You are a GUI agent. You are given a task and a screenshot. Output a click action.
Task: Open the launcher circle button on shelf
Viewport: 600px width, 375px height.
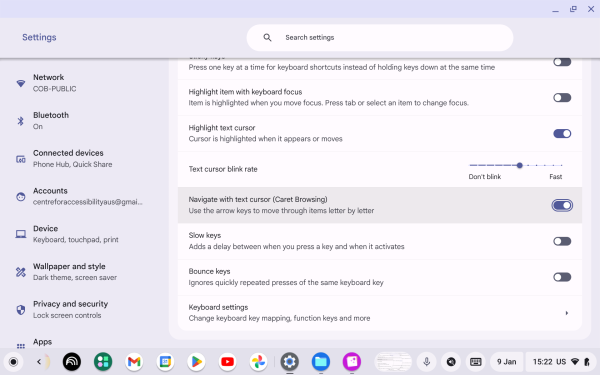tap(13, 362)
